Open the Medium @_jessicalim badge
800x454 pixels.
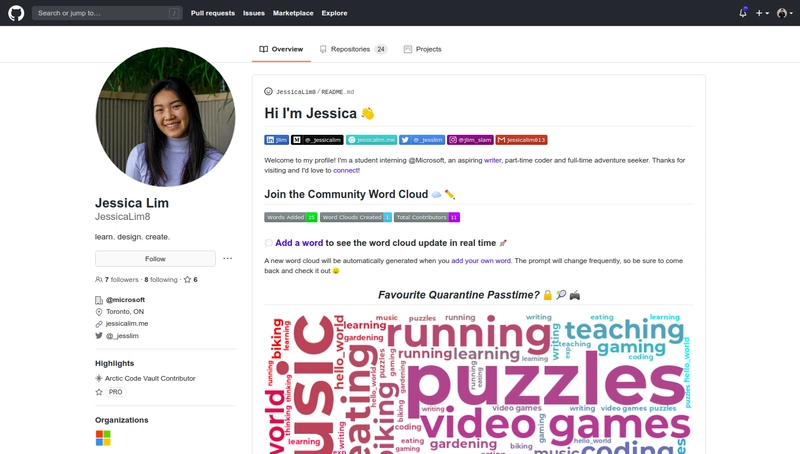coord(317,140)
